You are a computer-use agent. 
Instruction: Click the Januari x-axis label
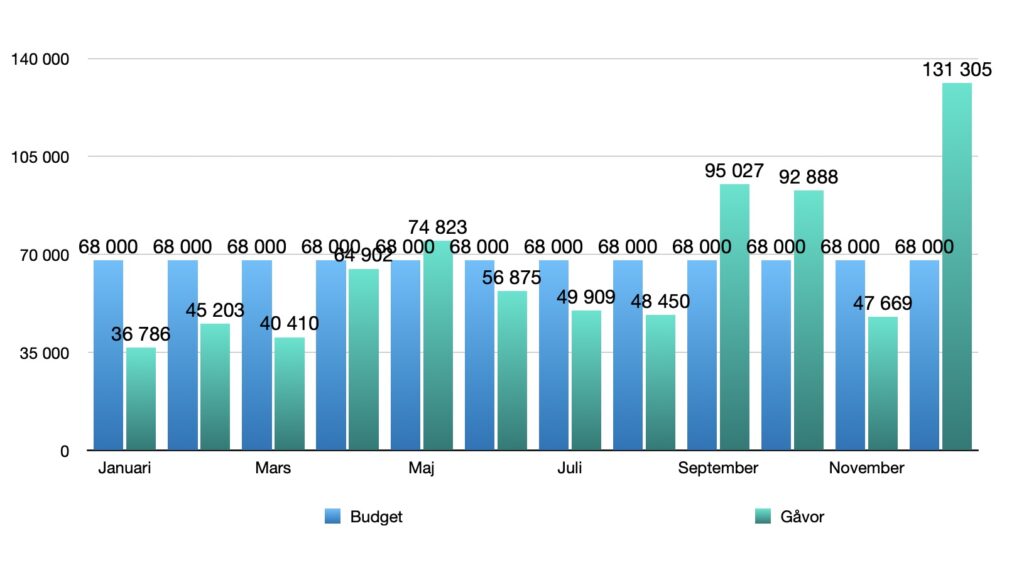(125, 468)
